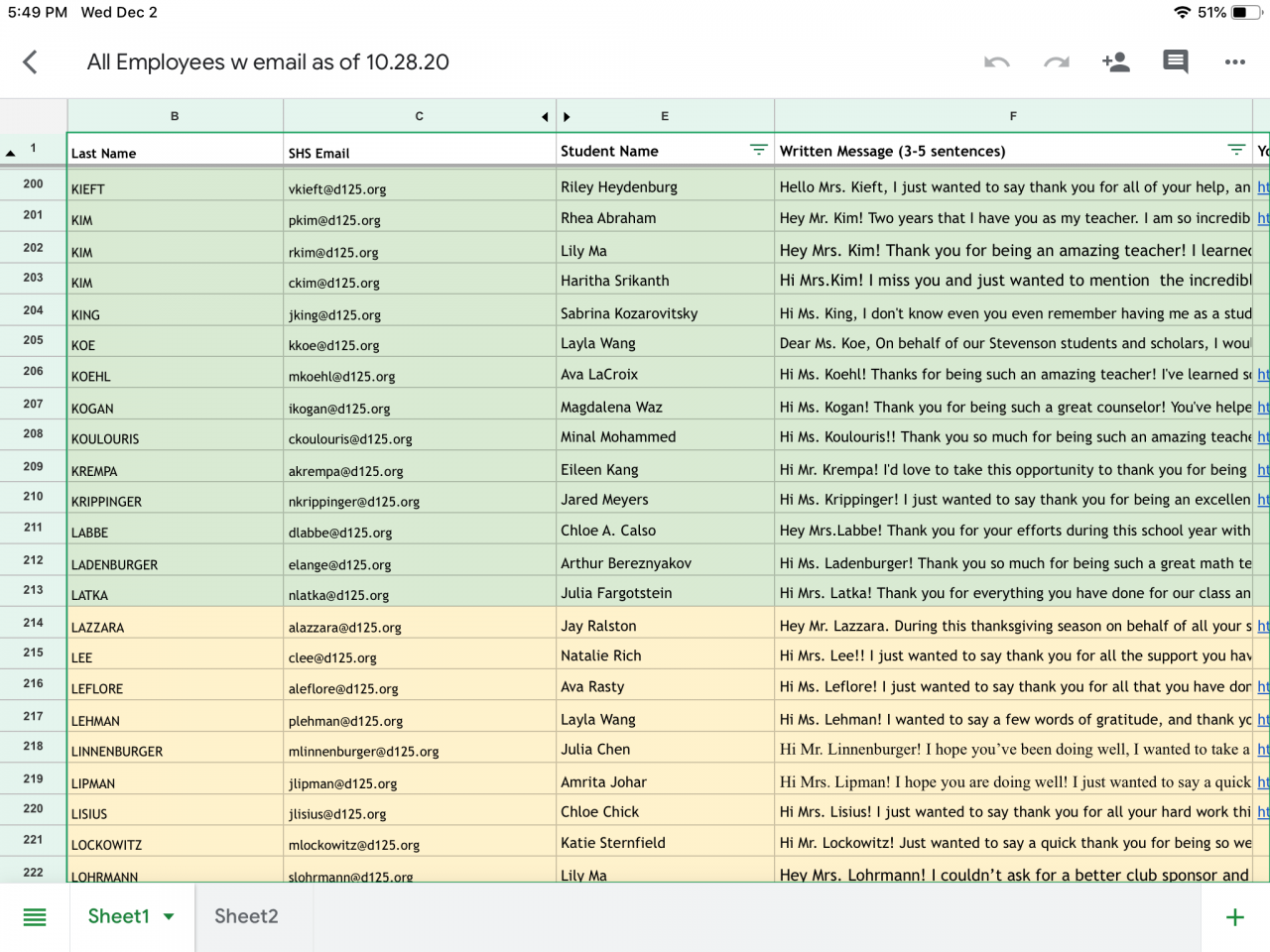Tap the document title text

tap(268, 62)
